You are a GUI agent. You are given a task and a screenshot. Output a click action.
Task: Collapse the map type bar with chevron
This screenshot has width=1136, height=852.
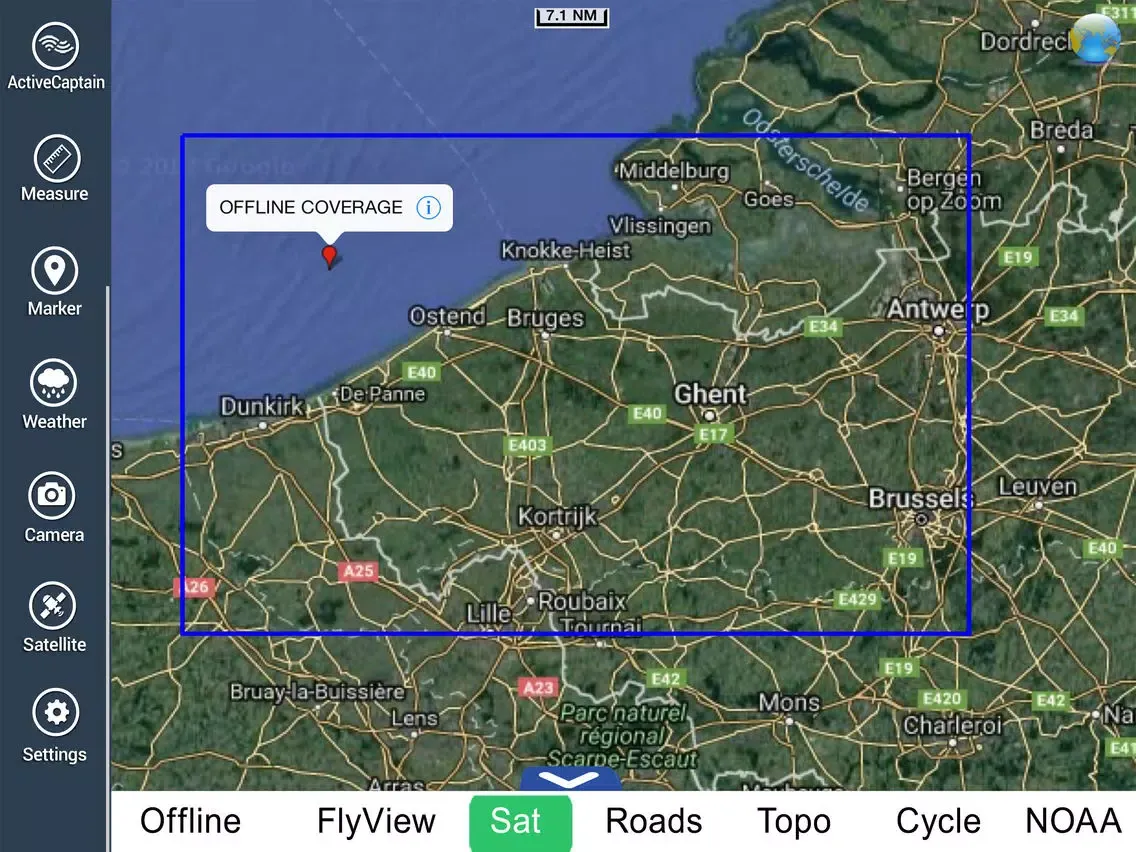(x=569, y=779)
